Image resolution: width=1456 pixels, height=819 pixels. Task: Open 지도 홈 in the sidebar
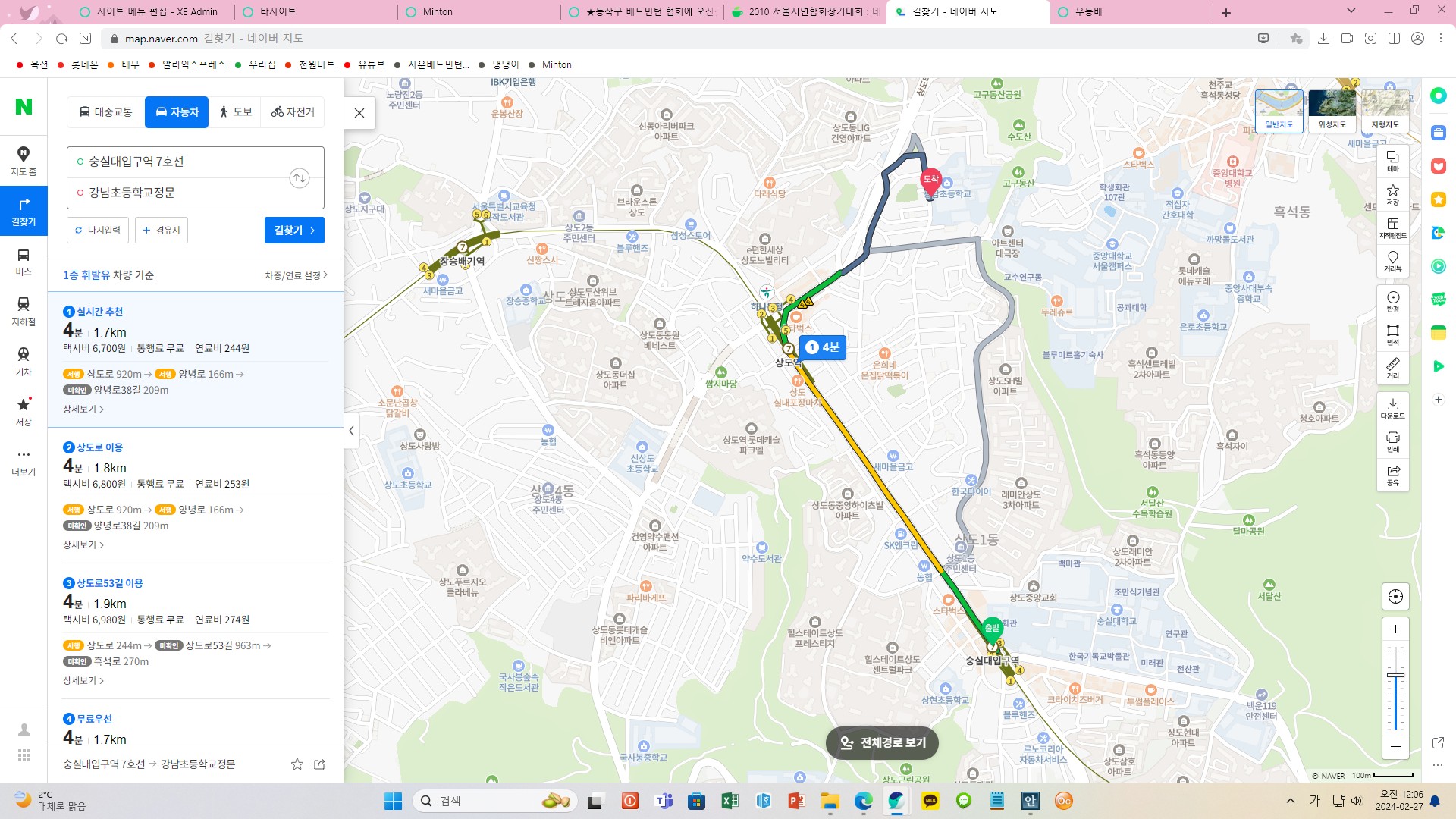coord(24,161)
